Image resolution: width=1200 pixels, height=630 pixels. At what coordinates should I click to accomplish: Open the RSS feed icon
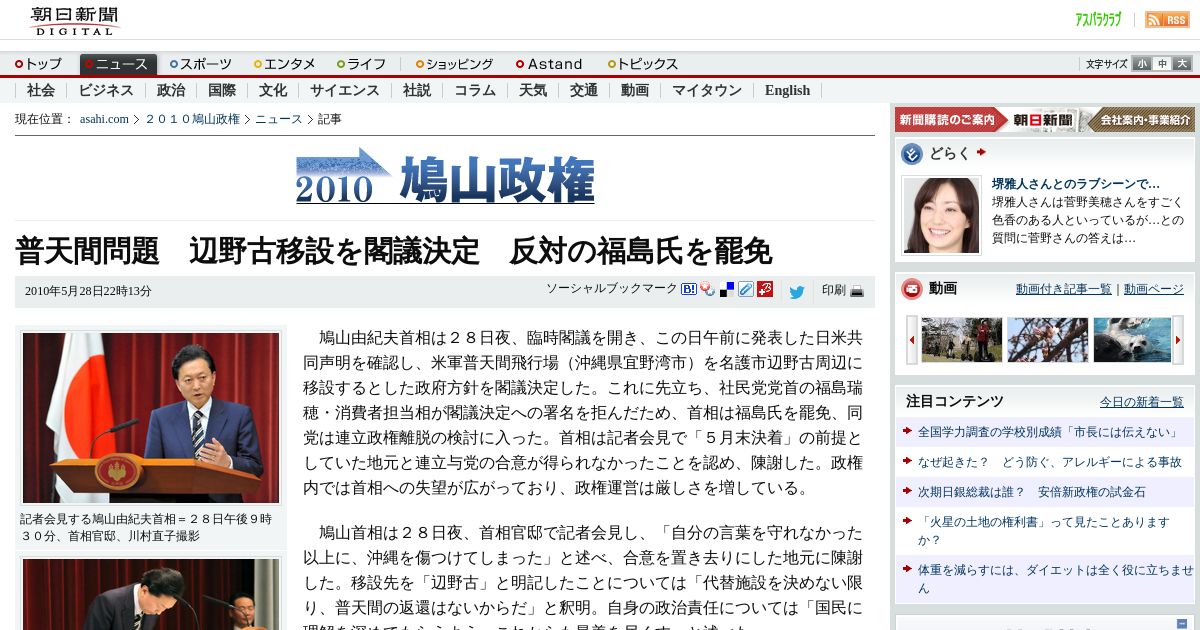1167,19
